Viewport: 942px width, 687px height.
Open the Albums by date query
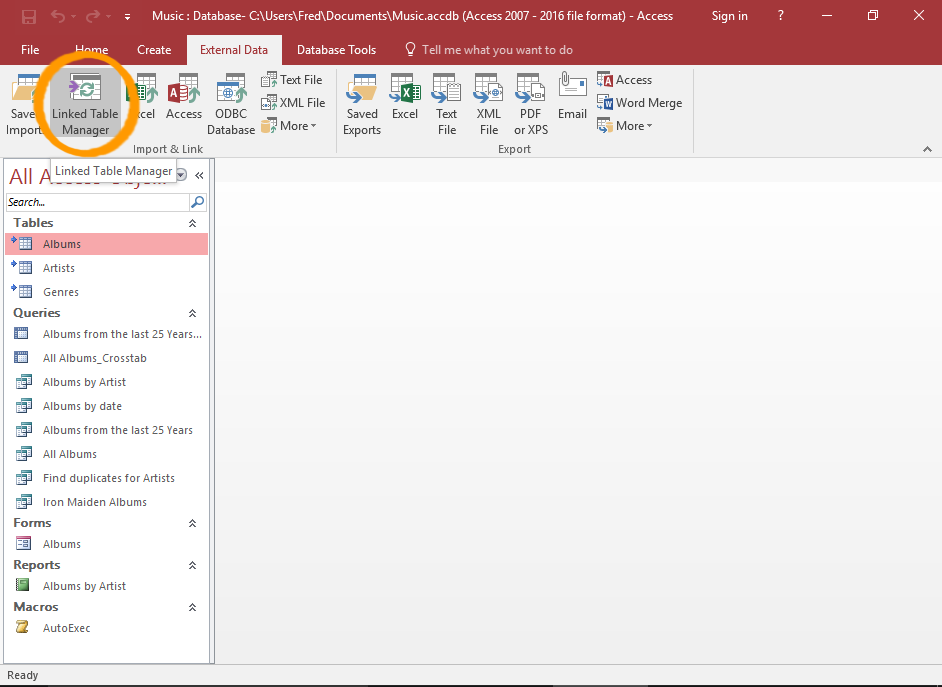107,406
